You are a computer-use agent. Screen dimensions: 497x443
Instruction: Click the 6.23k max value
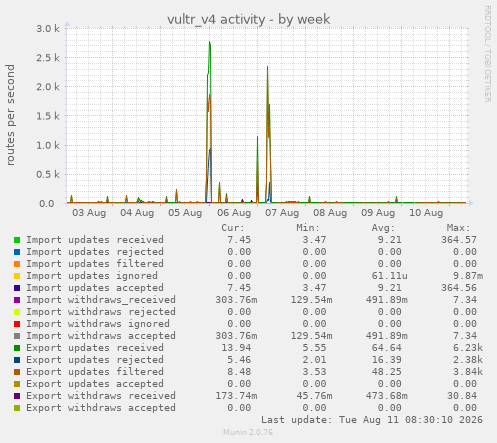468,348
